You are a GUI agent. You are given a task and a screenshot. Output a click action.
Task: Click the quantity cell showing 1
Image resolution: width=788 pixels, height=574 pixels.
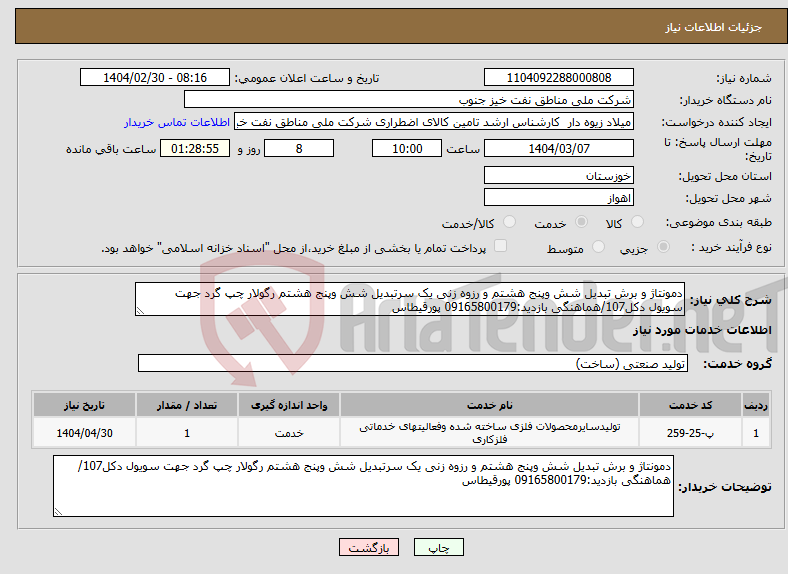click(186, 433)
